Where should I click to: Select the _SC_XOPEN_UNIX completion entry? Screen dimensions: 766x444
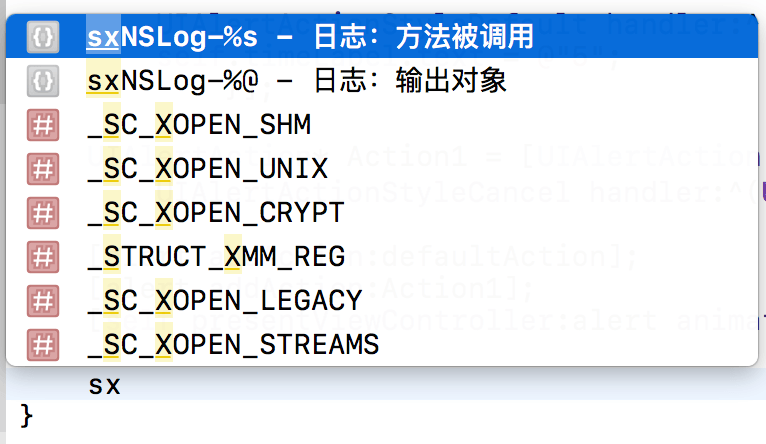coord(382,169)
